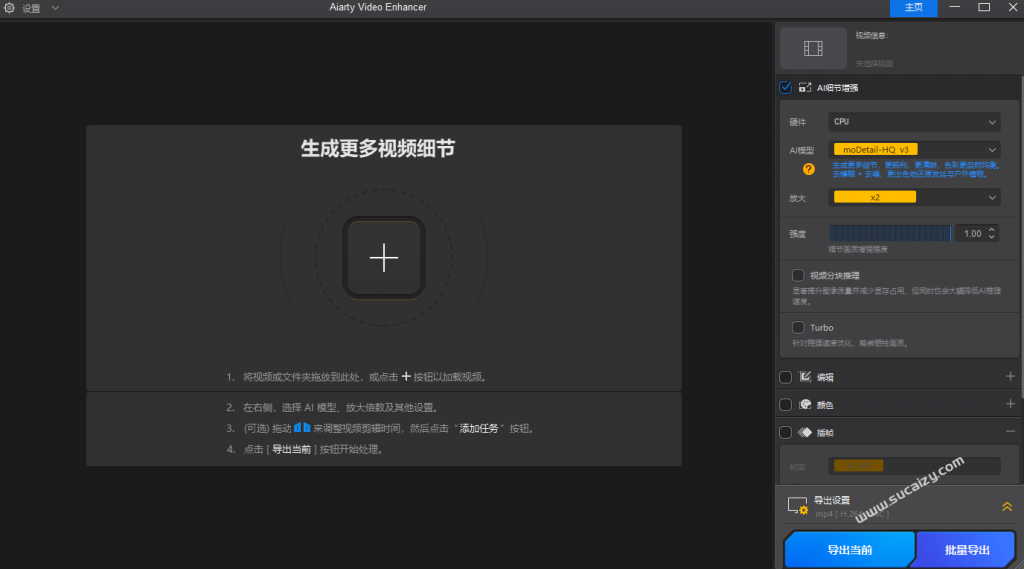1024x569 pixels.
Task: Click the AI细节增强 enhance icon
Action: (805, 88)
